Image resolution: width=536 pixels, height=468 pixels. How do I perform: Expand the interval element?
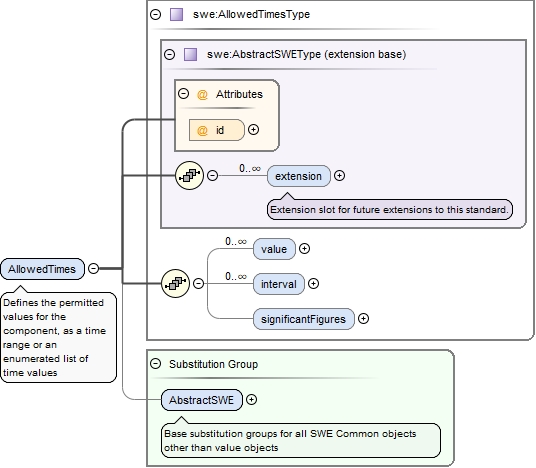click(x=313, y=284)
